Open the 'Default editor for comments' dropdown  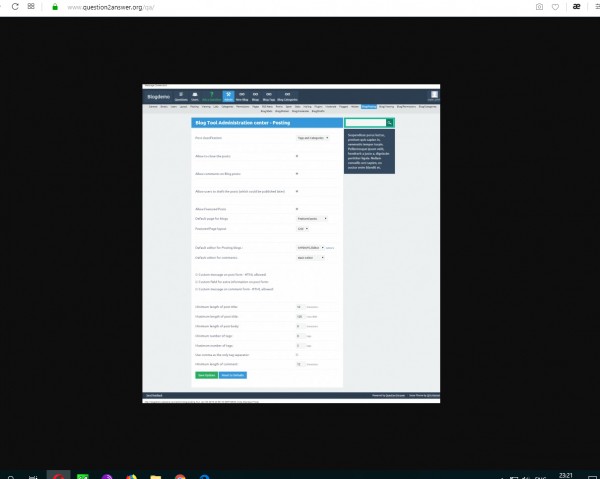(310, 257)
